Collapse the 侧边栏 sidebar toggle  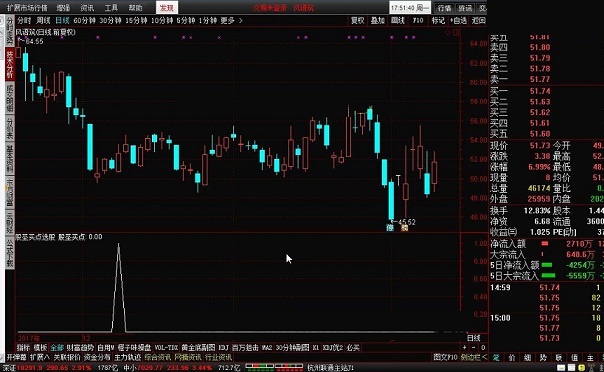(x=473, y=357)
